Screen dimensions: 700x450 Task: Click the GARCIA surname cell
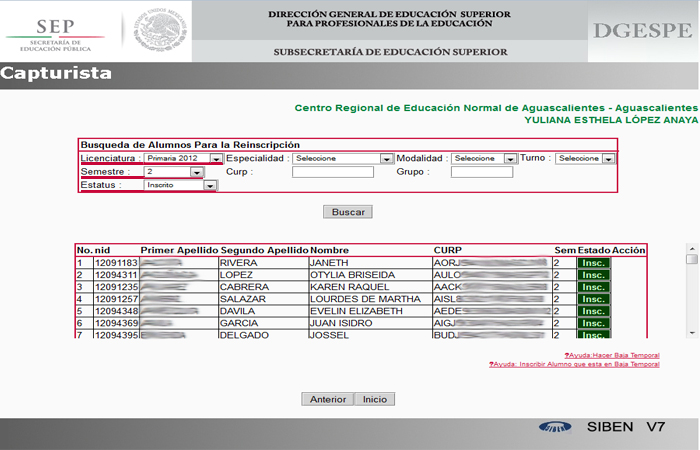(263, 323)
